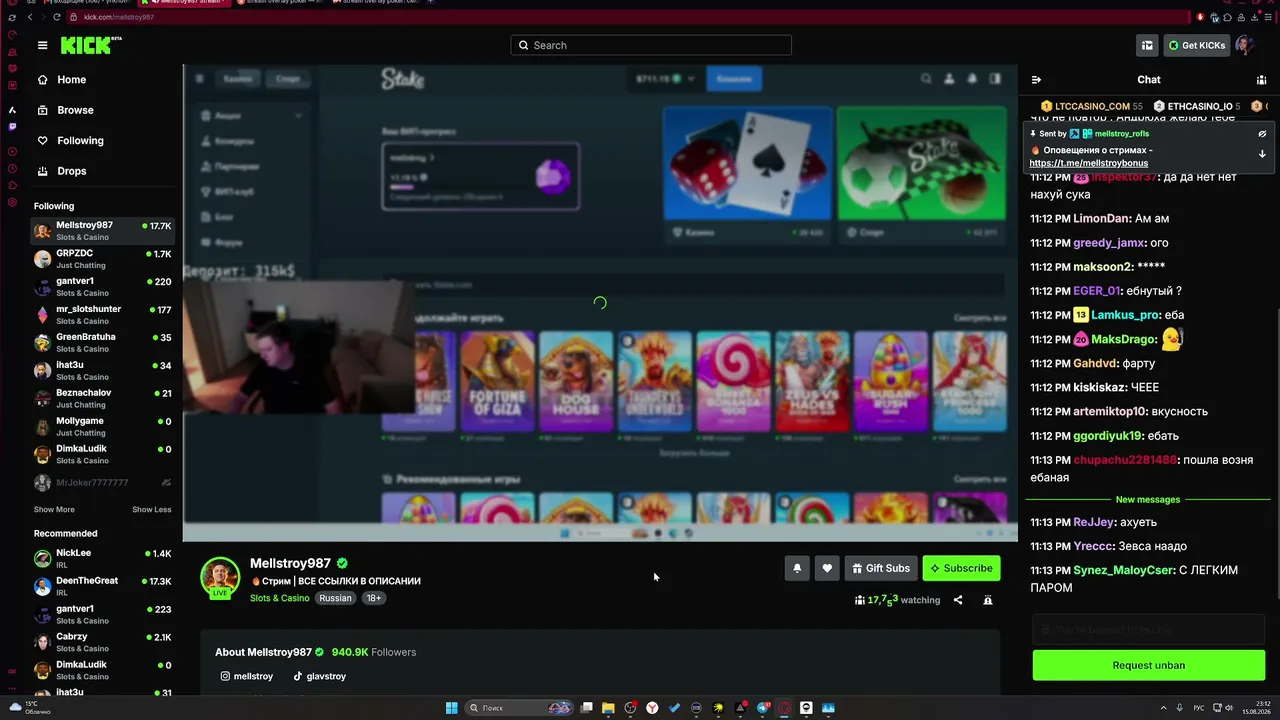Open Cabrzy in Recommended channels
Viewport: 1280px width, 720px height.
103,642
